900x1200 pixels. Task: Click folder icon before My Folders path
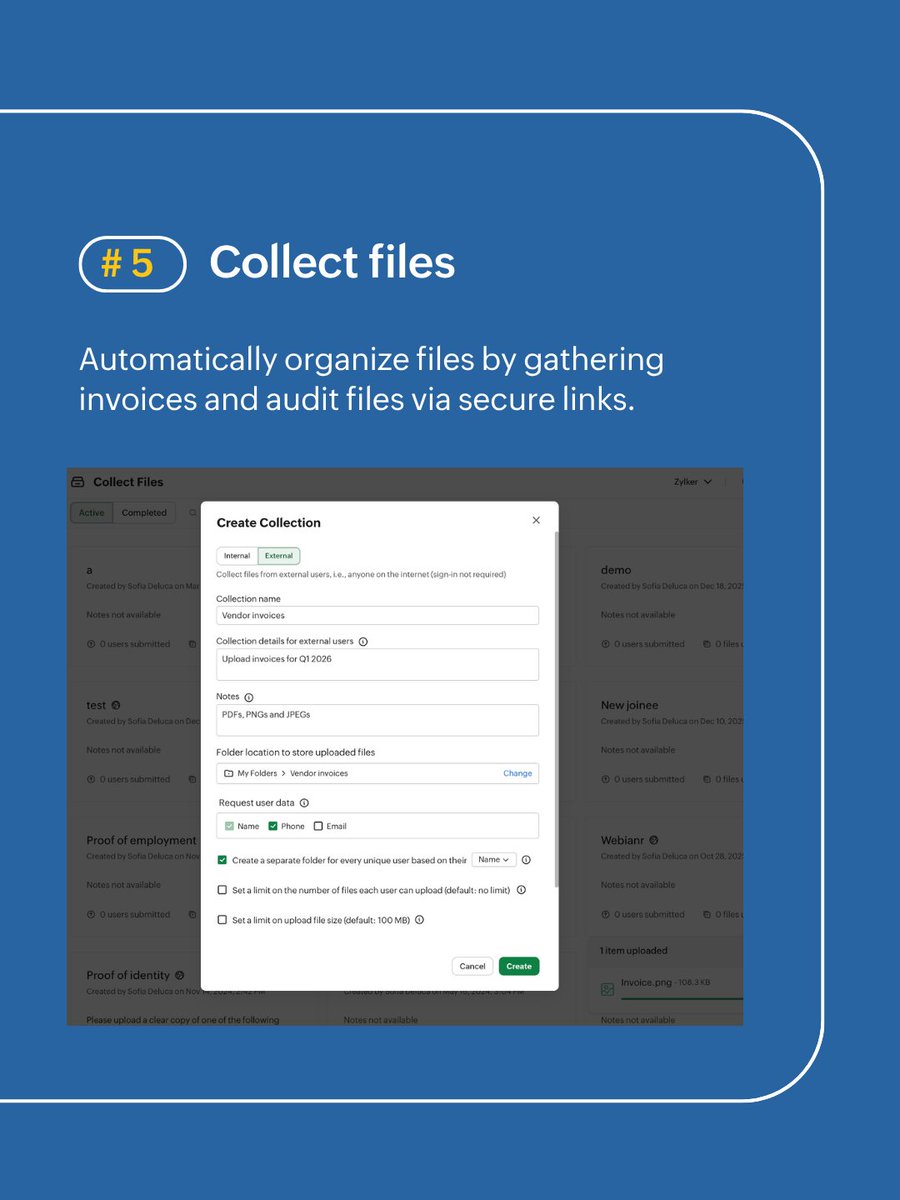(x=228, y=774)
